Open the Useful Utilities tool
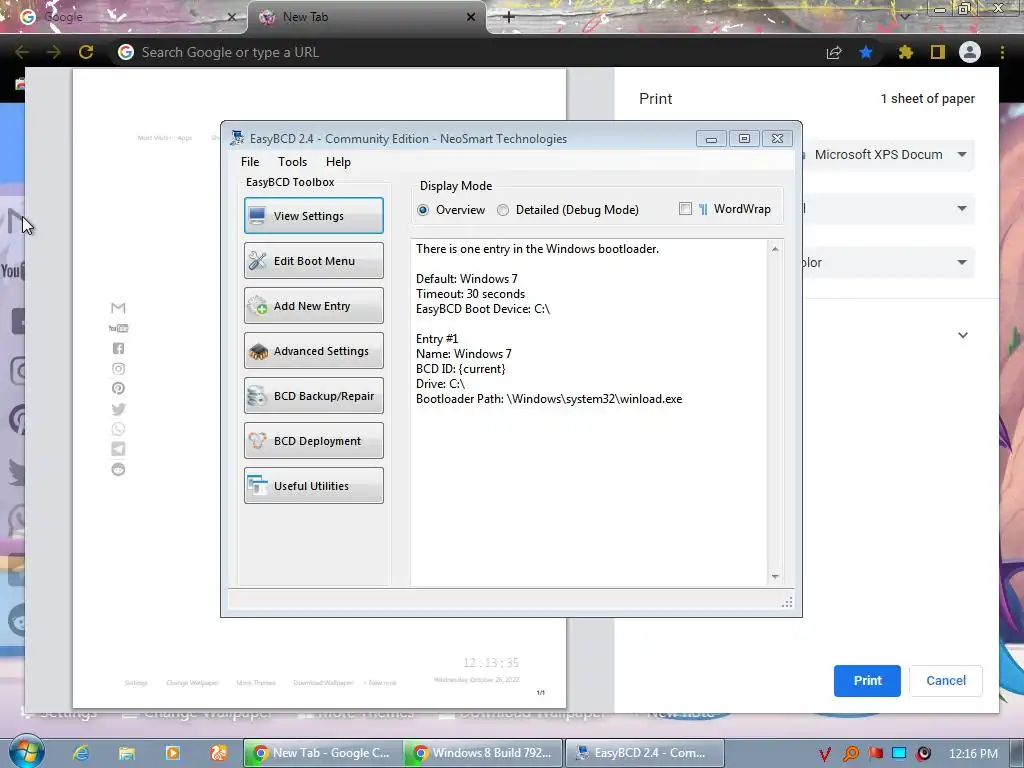 313,486
